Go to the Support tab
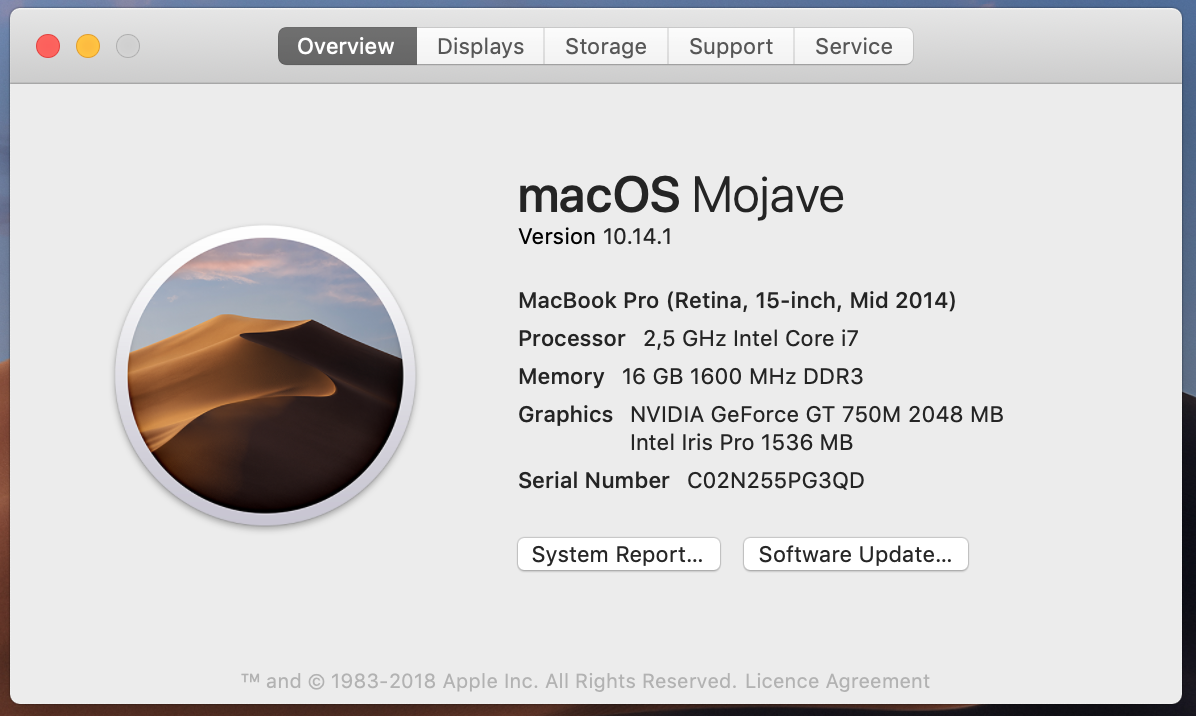Screen dimensions: 1196x716 [x=731, y=47]
